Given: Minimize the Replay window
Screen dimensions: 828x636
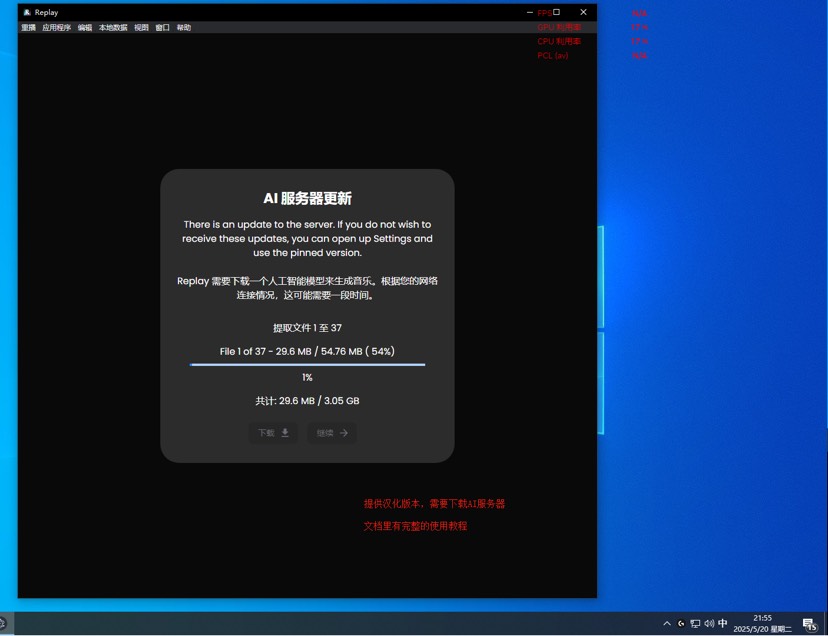Looking at the screenshot, I should (530, 12).
